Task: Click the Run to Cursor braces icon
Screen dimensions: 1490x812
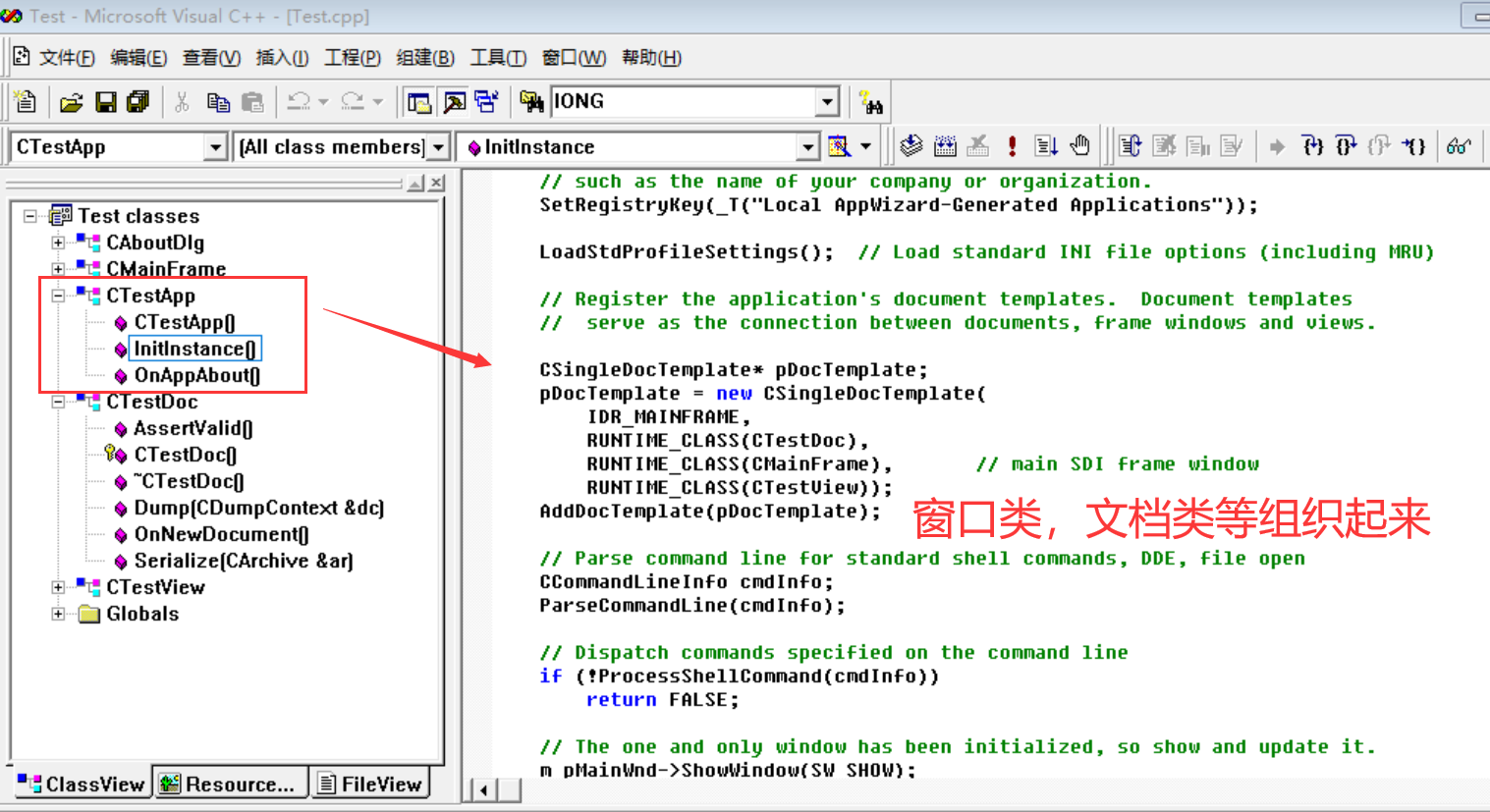Action: coord(1413,146)
